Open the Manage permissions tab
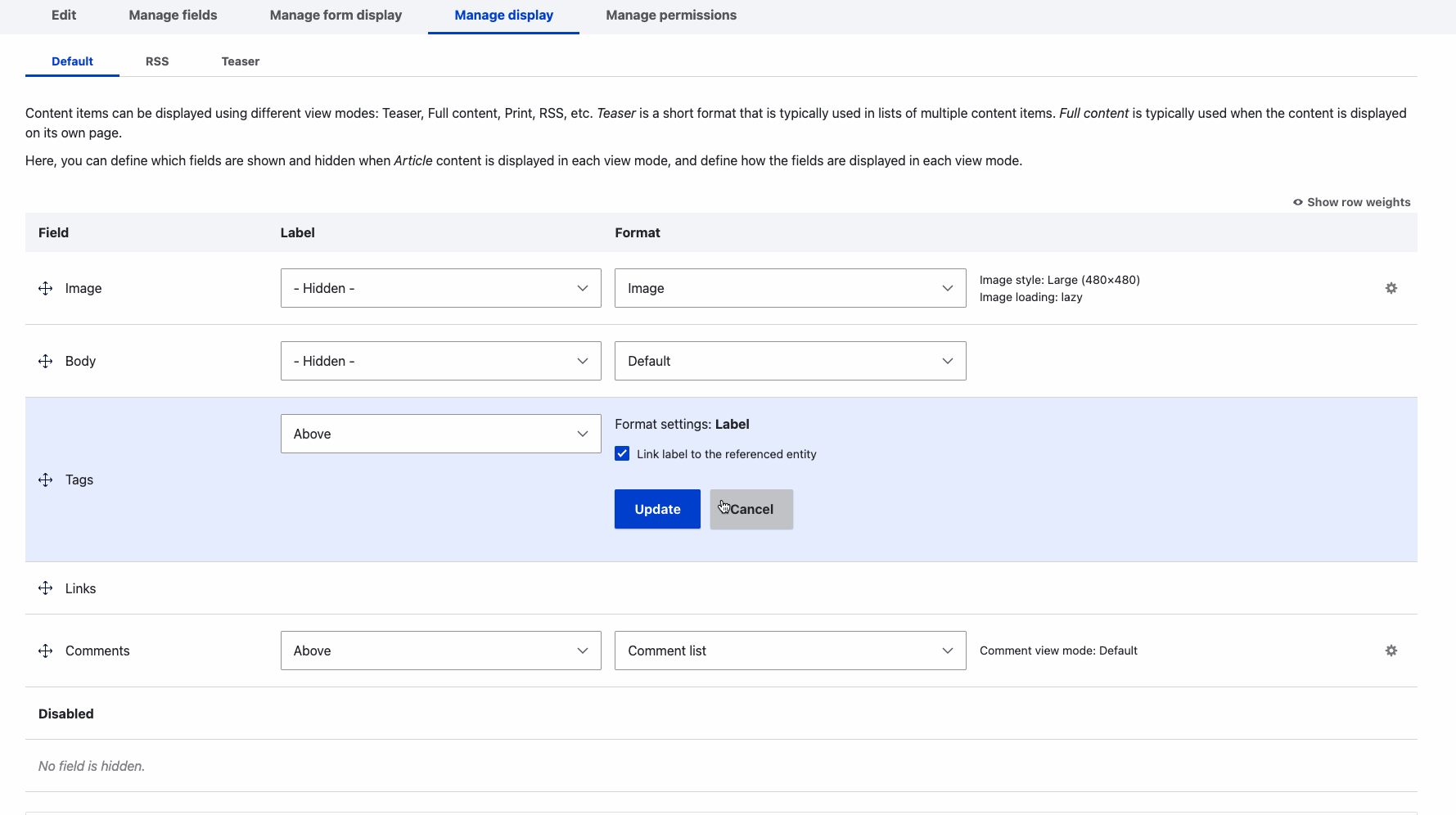This screenshot has height=815, width=1456. 670,16
